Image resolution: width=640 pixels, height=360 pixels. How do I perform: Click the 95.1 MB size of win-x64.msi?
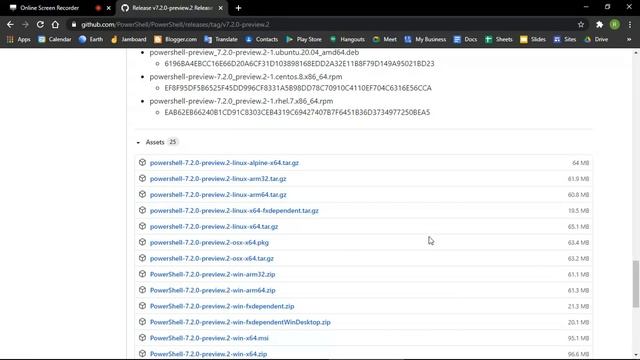[578, 338]
